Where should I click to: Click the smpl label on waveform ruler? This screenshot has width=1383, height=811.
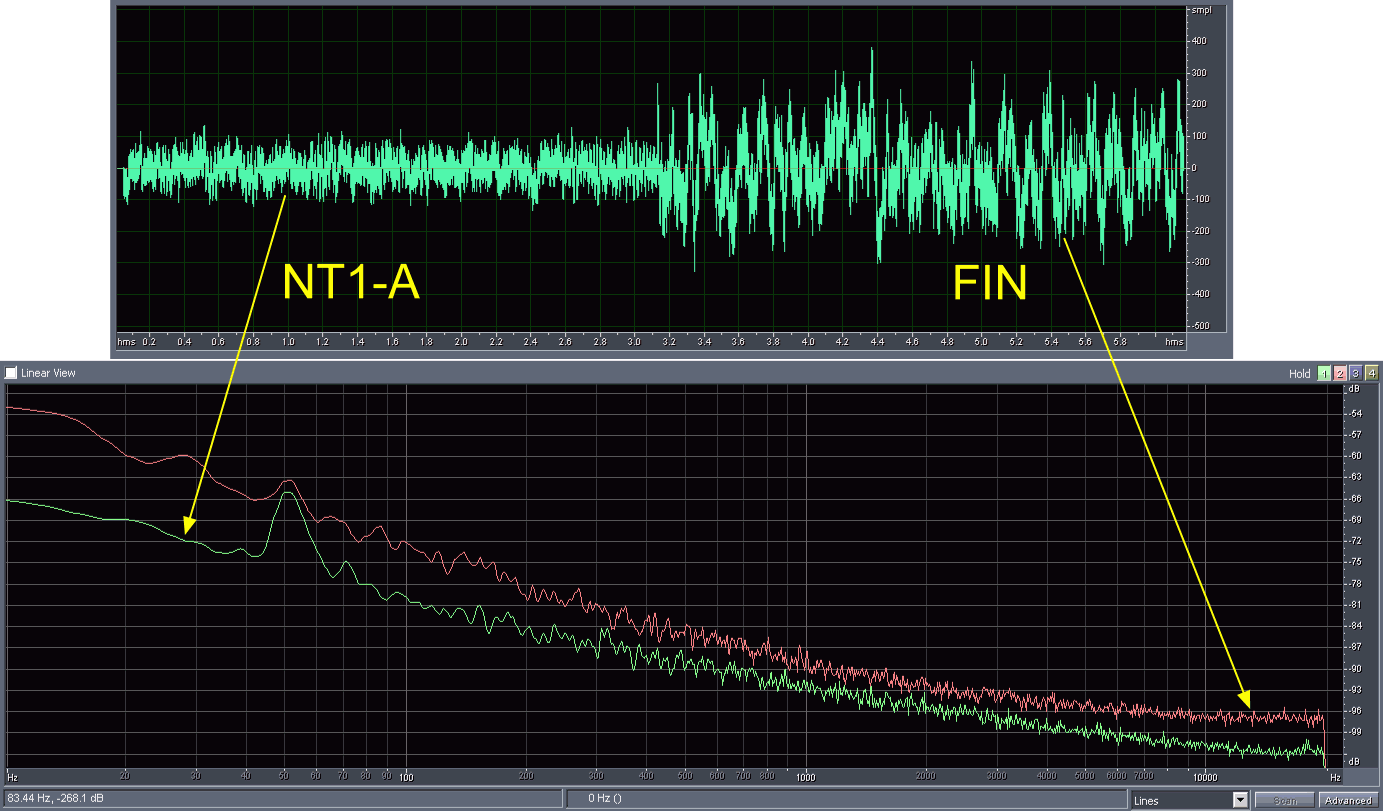[x=1201, y=9]
